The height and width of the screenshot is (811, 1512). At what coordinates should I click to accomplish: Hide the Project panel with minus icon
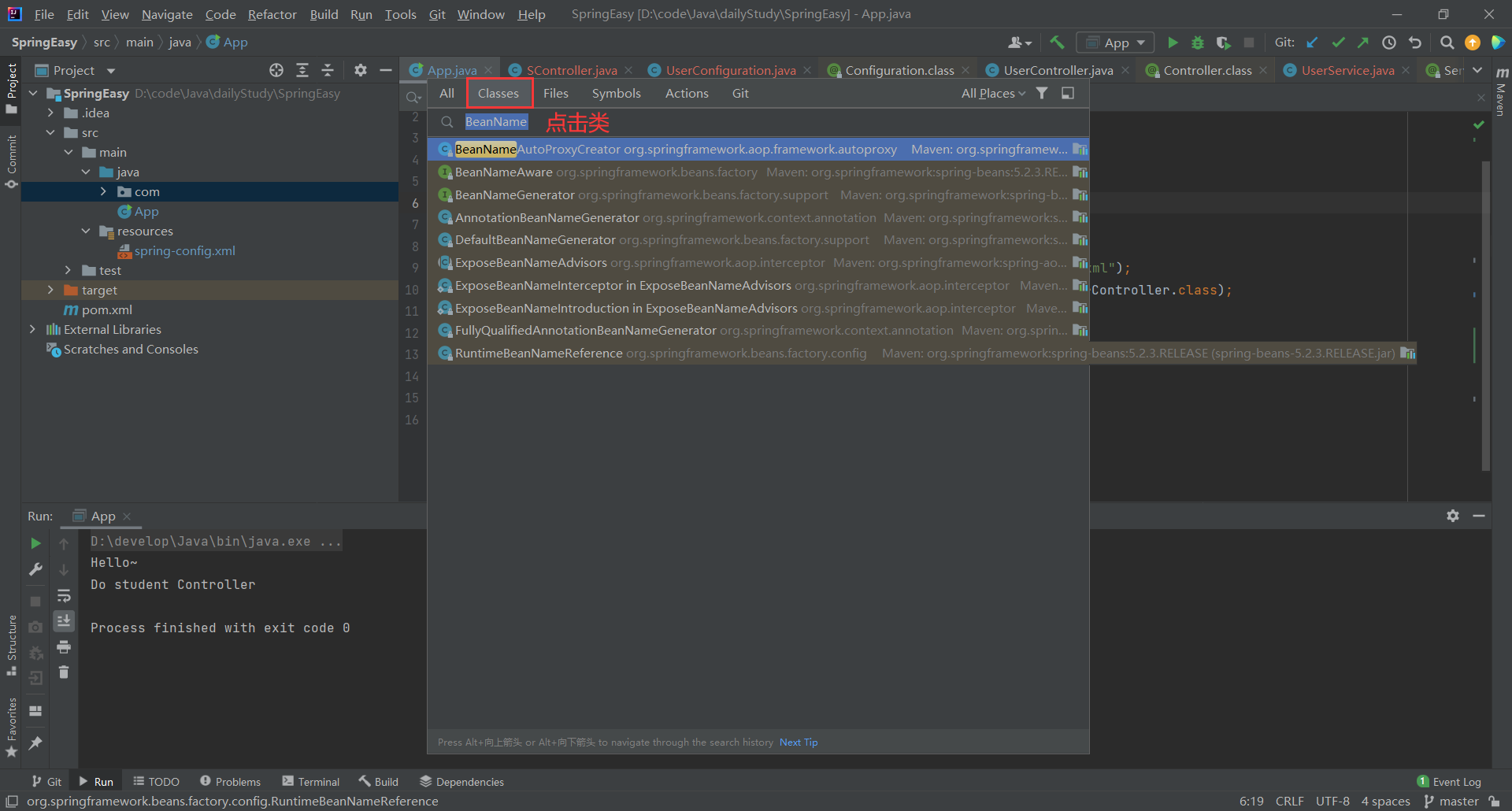[386, 70]
